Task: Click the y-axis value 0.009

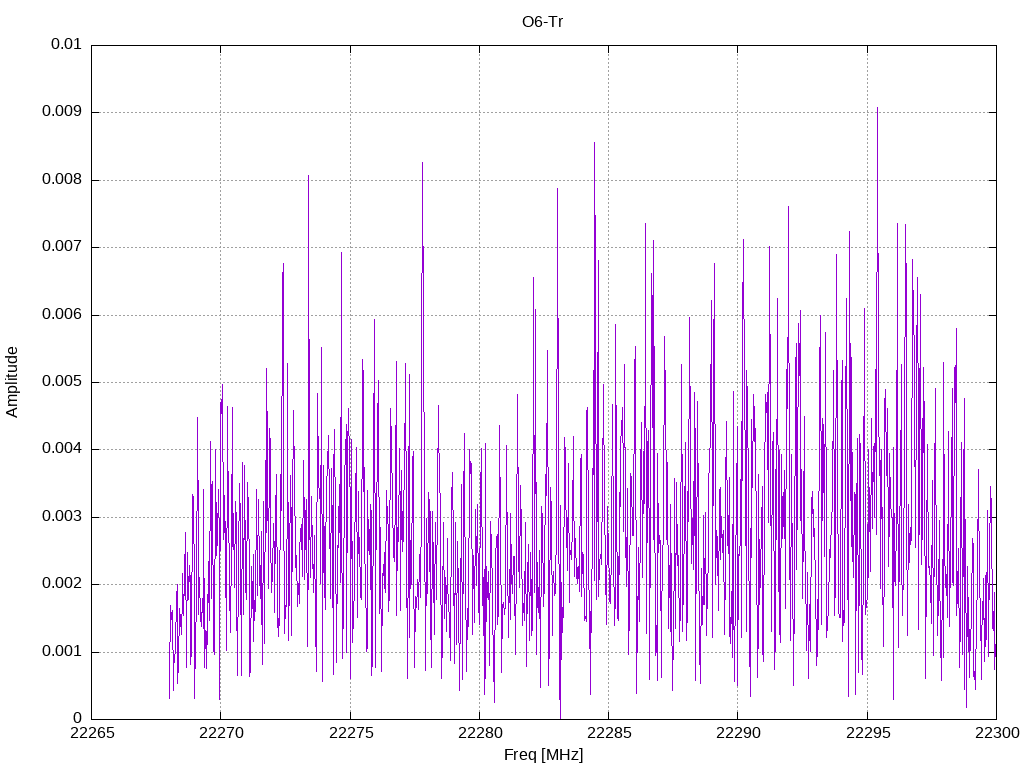Action: click(62, 112)
